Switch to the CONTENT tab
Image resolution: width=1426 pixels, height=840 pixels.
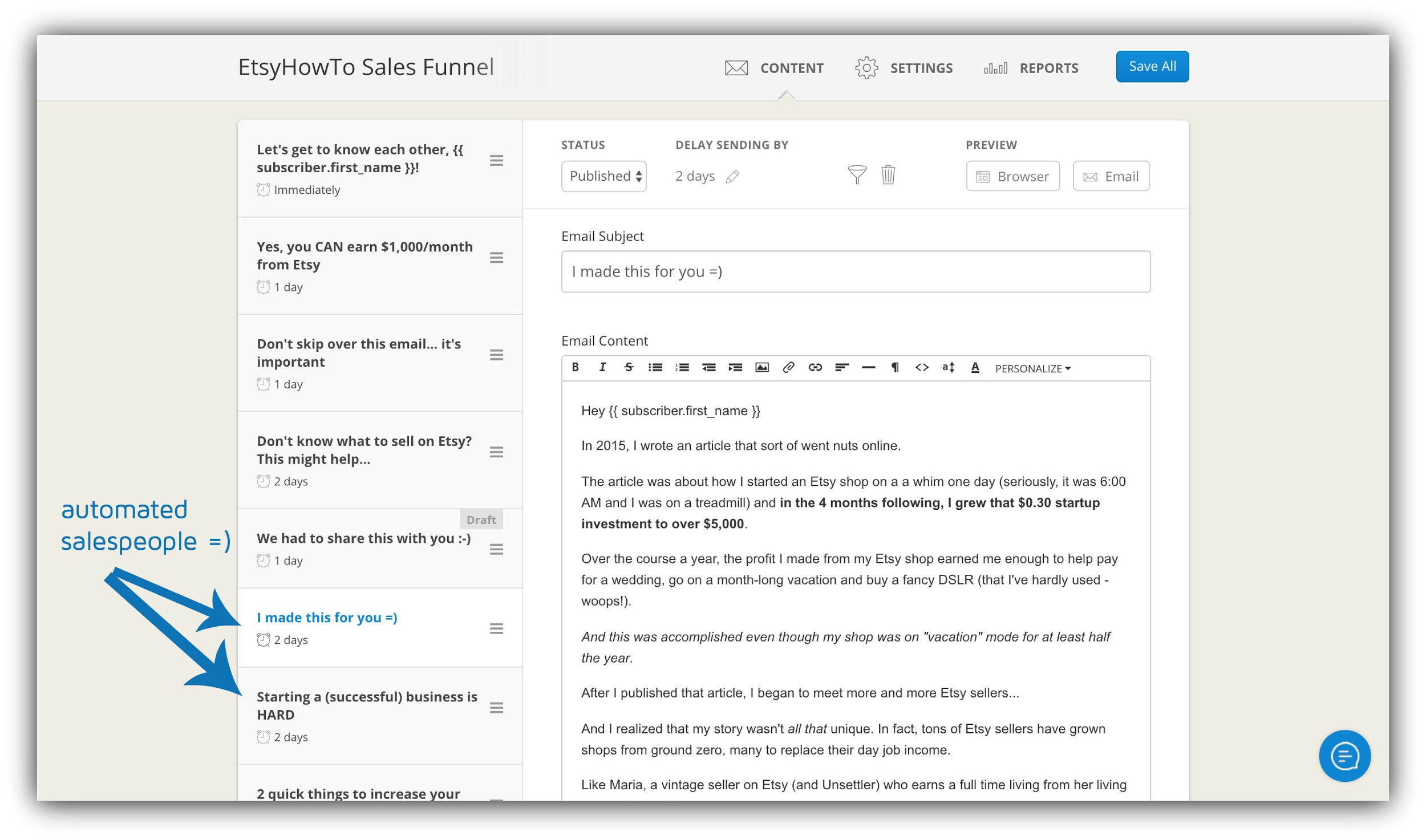click(775, 68)
